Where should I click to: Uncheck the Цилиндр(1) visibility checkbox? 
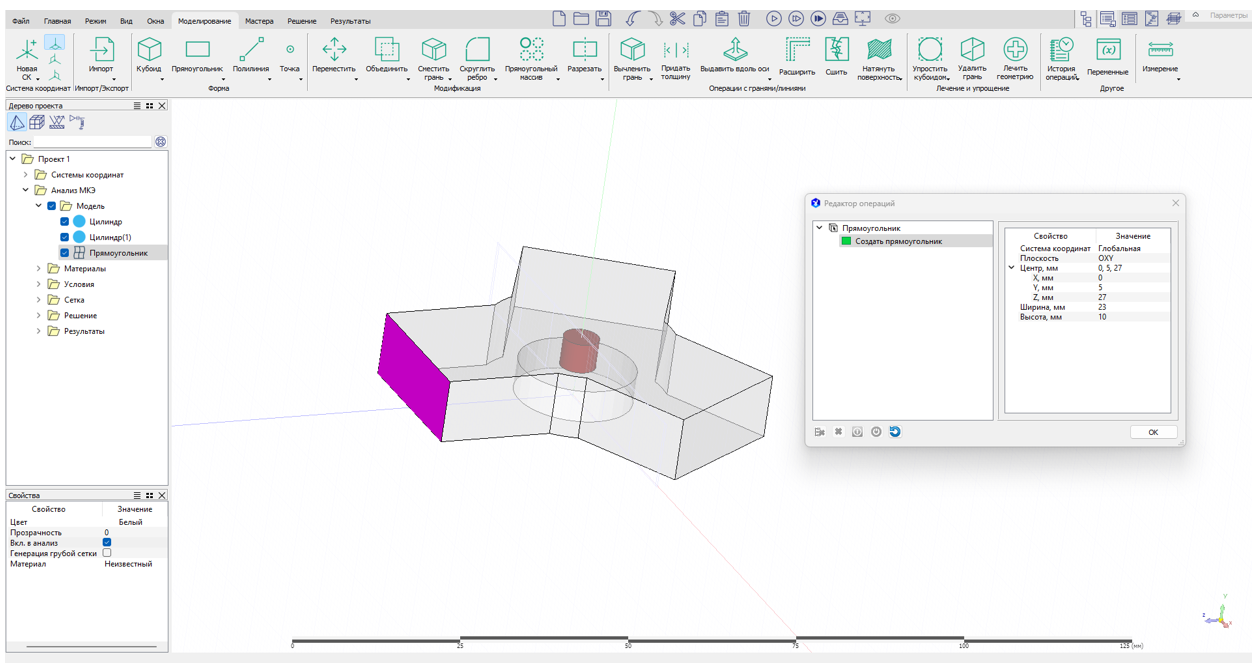tap(65, 237)
